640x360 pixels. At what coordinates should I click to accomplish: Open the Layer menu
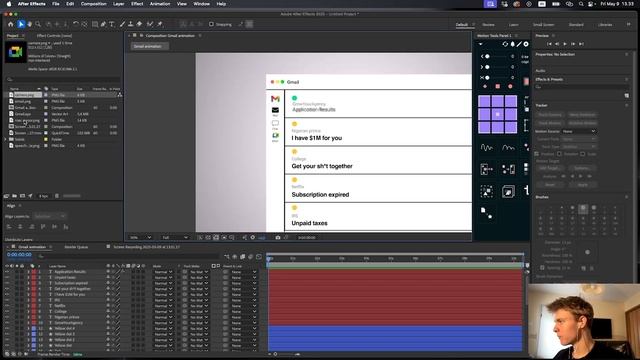click(x=118, y=4)
